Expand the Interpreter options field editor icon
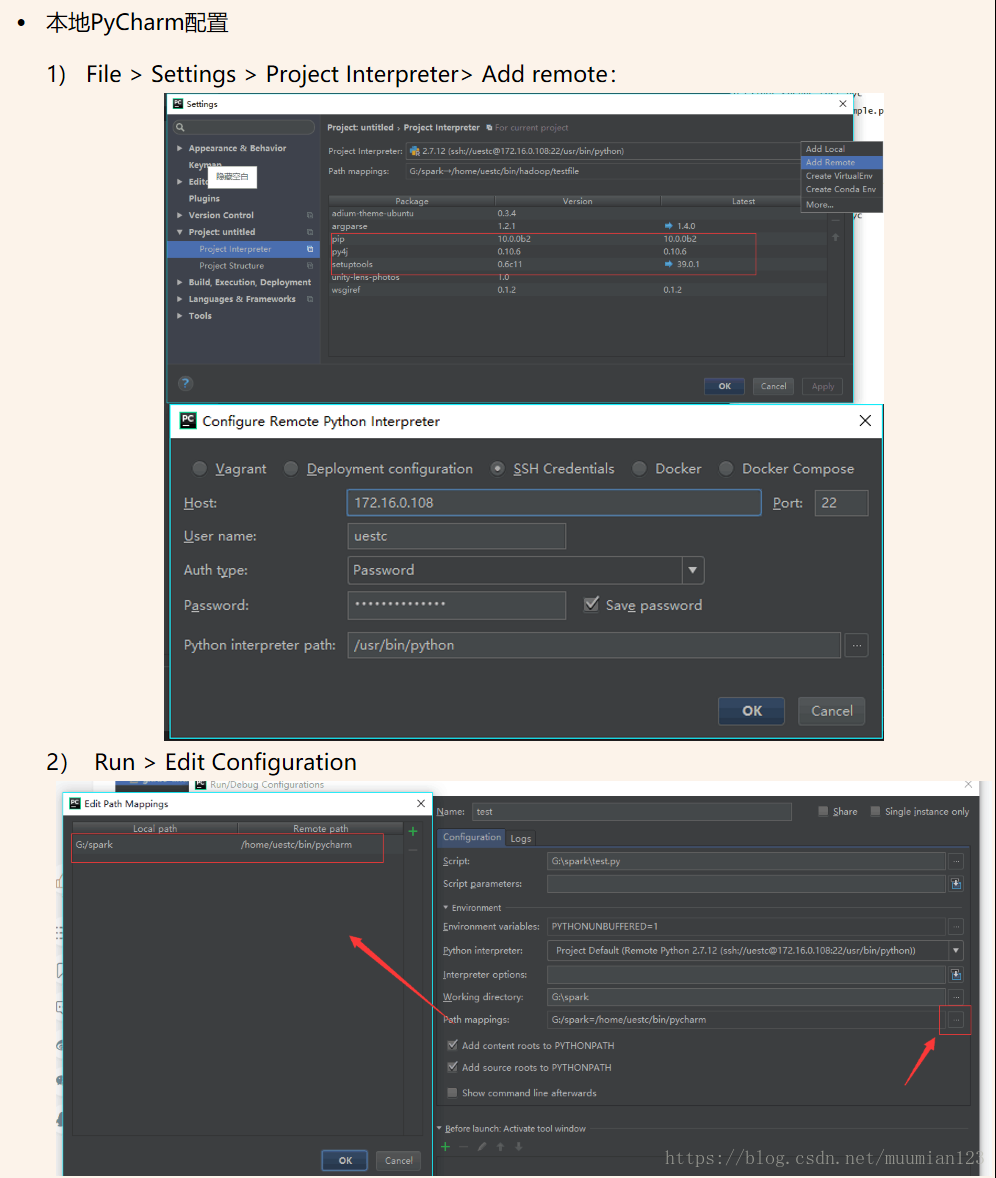The height and width of the screenshot is (1178, 996). click(x=955, y=974)
